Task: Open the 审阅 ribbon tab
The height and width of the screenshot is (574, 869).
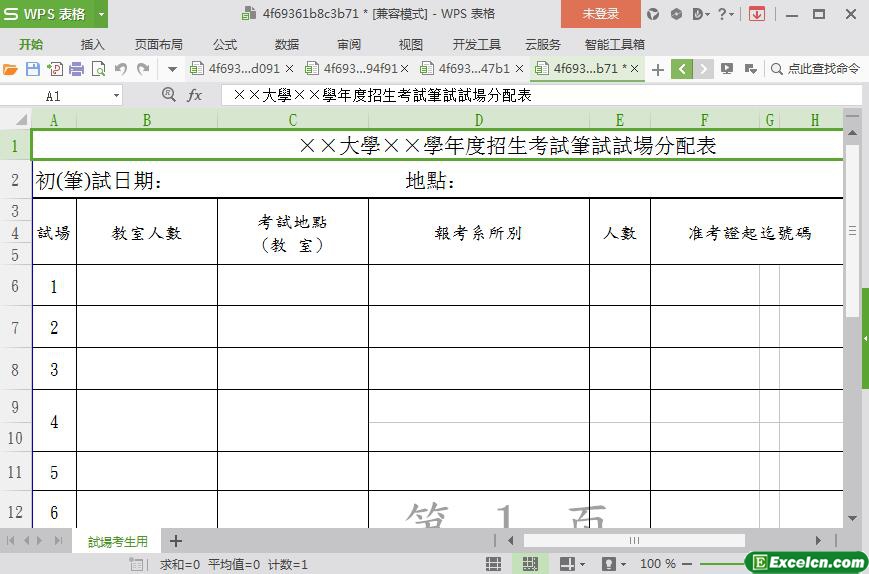Action: 349,44
